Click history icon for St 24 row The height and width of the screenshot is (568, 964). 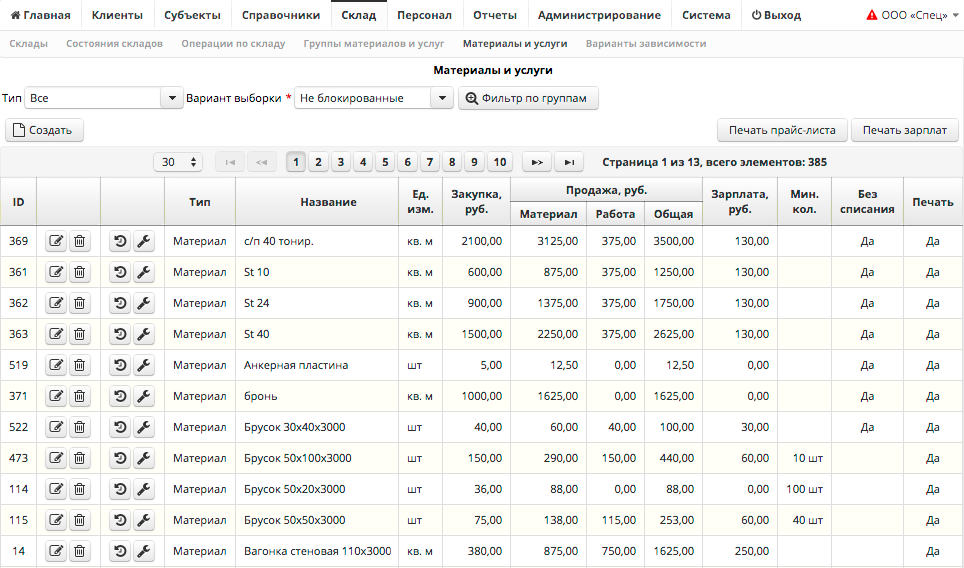120,303
